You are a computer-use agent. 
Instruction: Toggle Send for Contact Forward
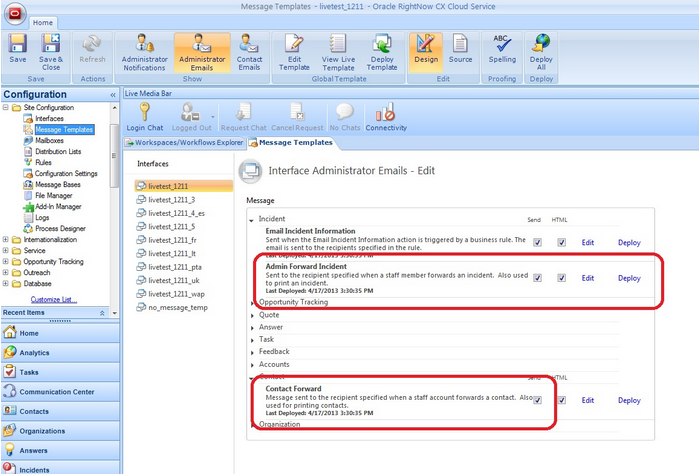pyautogui.click(x=538, y=400)
